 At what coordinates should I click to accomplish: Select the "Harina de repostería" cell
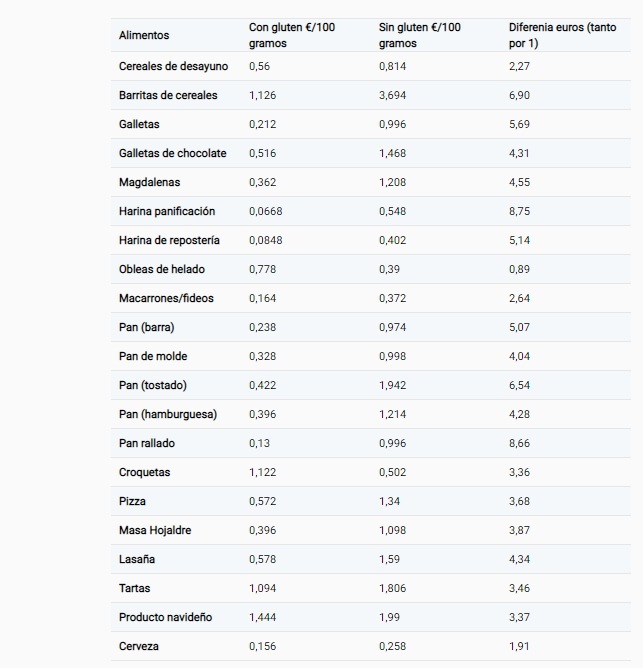(169, 240)
